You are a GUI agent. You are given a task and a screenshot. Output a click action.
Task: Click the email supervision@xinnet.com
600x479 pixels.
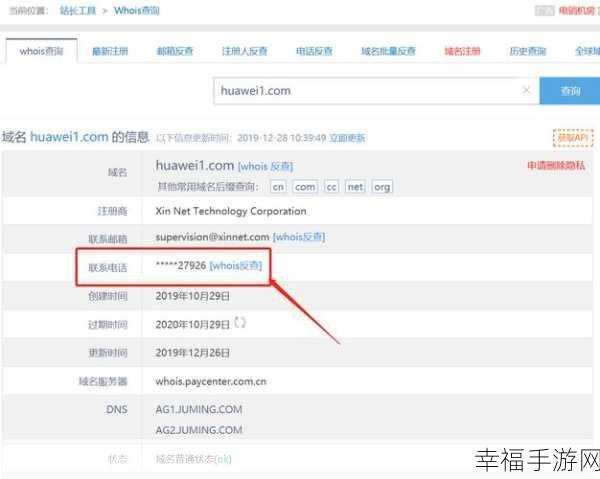[212, 237]
